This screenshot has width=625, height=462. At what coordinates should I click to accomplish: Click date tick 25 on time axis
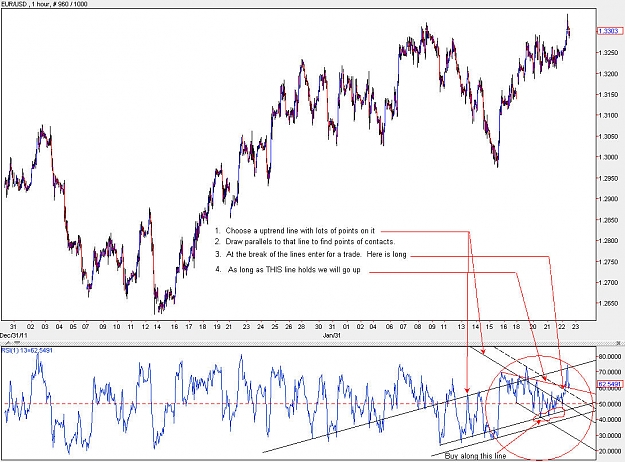pyautogui.click(x=275, y=327)
